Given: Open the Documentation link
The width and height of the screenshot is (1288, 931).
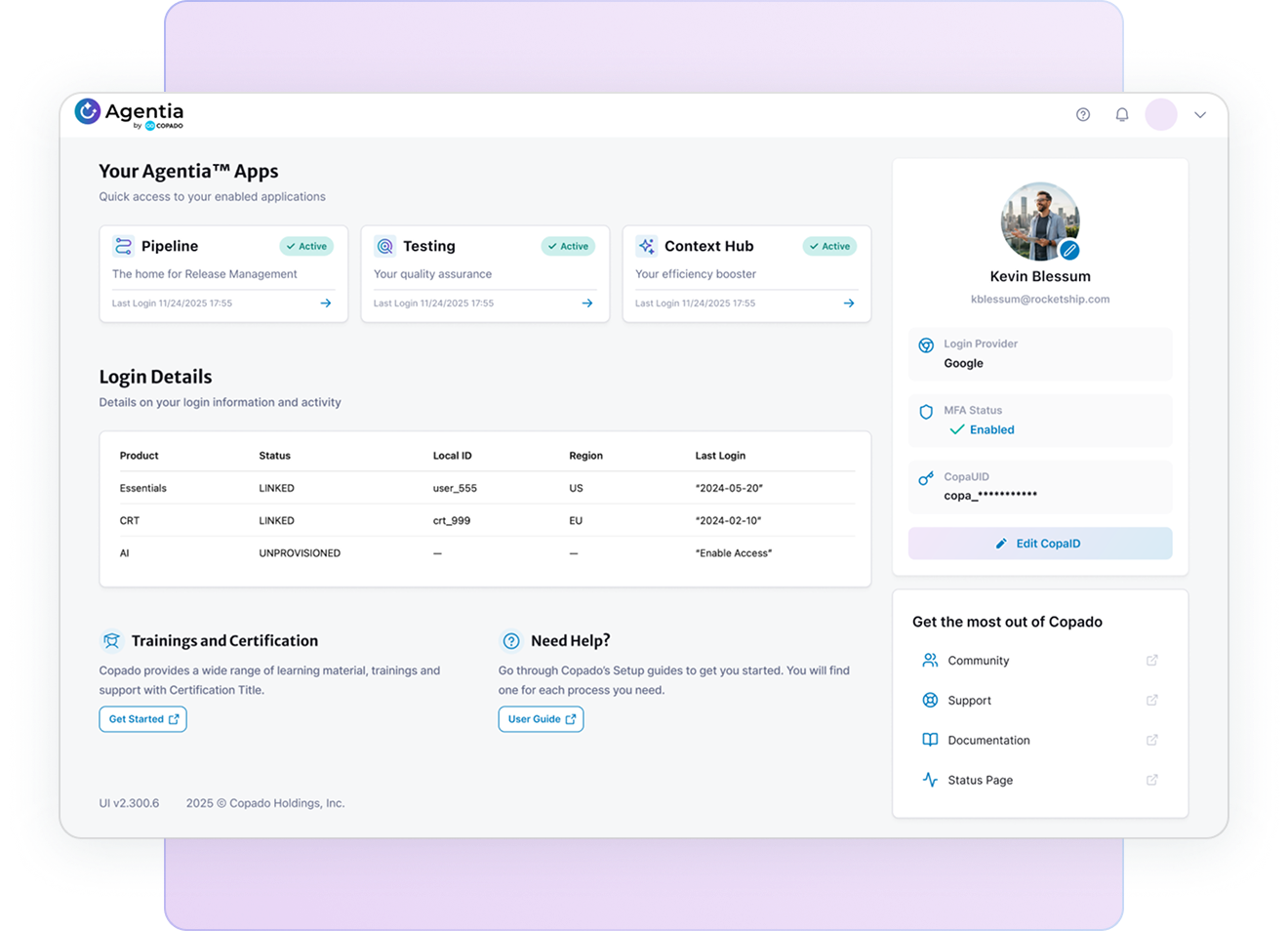Looking at the screenshot, I should click(x=988, y=741).
